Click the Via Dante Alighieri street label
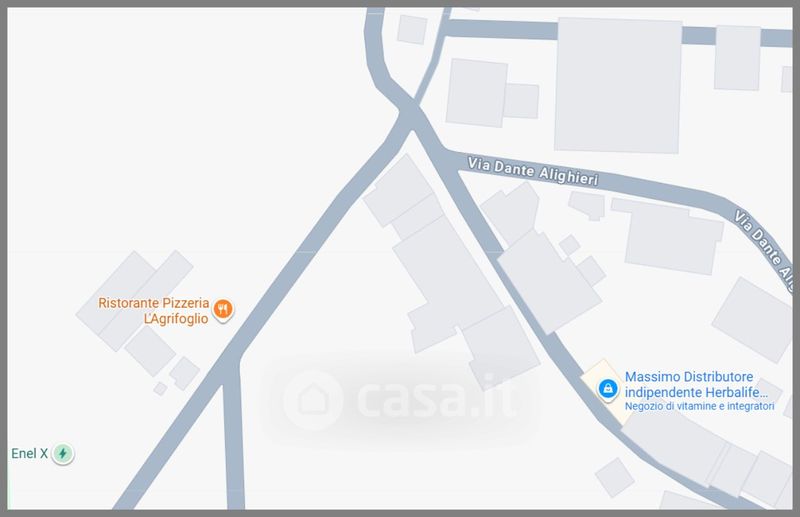 click(x=533, y=171)
